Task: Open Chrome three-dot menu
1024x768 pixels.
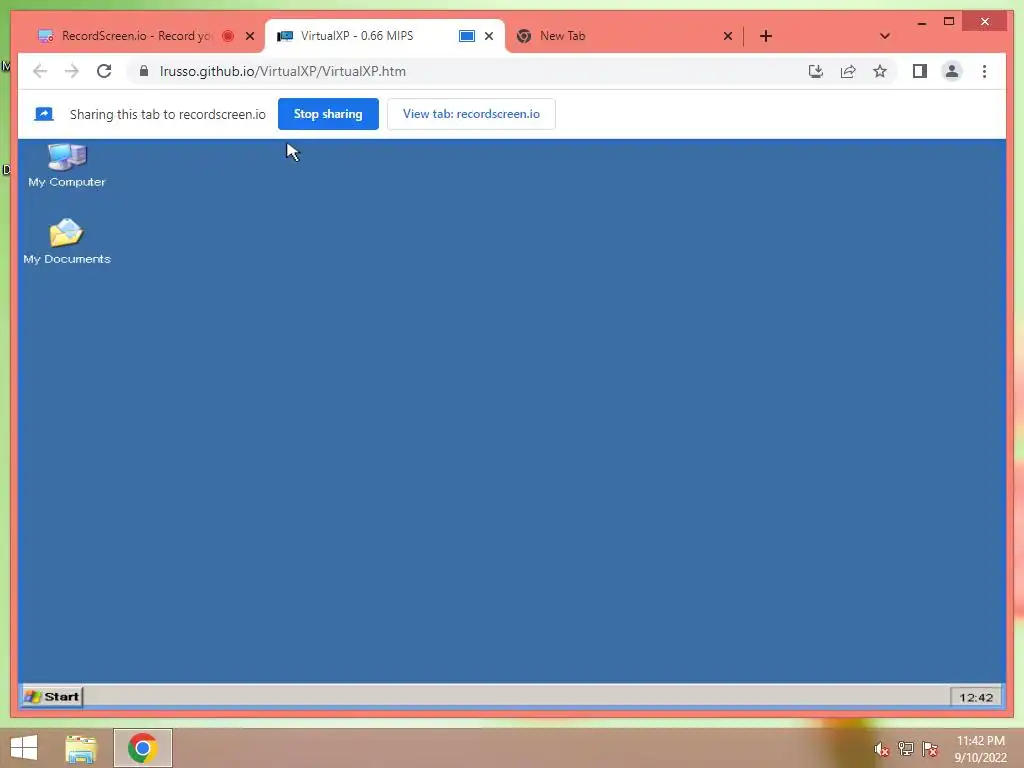Action: [x=984, y=71]
